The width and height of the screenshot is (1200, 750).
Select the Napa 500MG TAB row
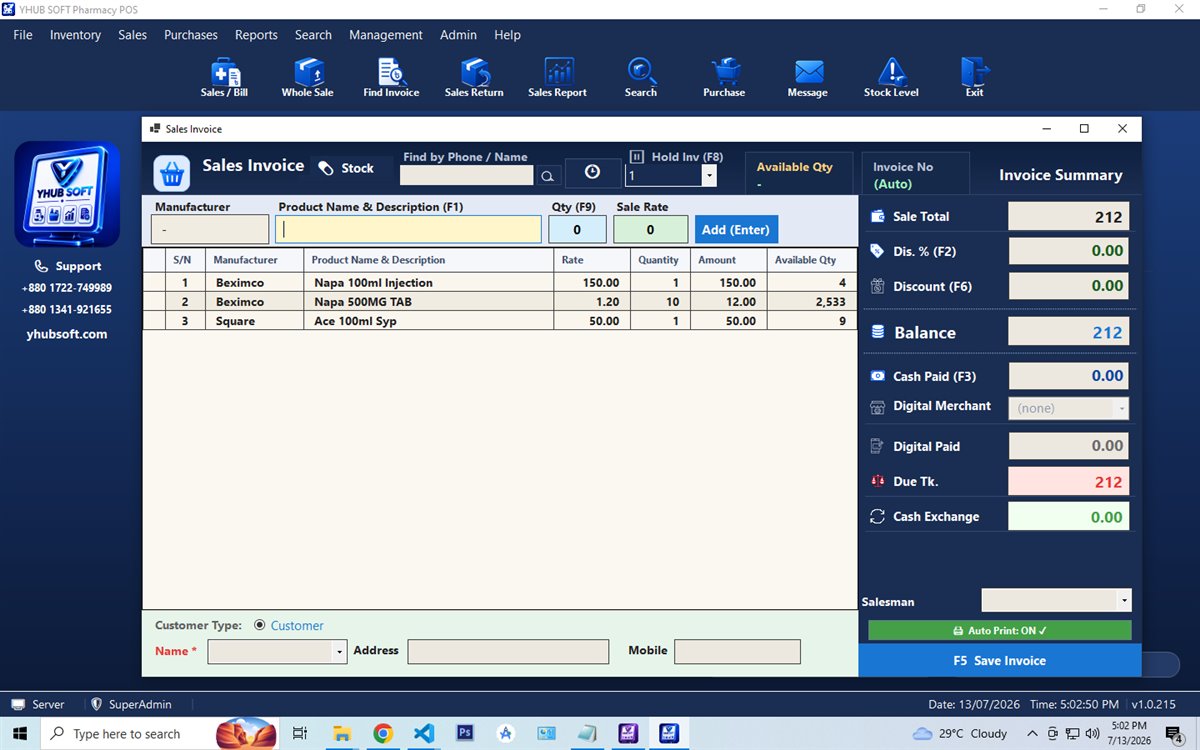coord(500,301)
